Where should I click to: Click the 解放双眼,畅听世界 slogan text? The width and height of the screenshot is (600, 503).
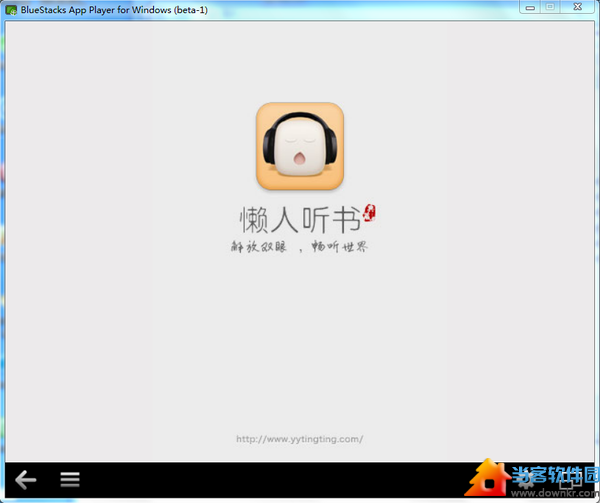click(299, 247)
